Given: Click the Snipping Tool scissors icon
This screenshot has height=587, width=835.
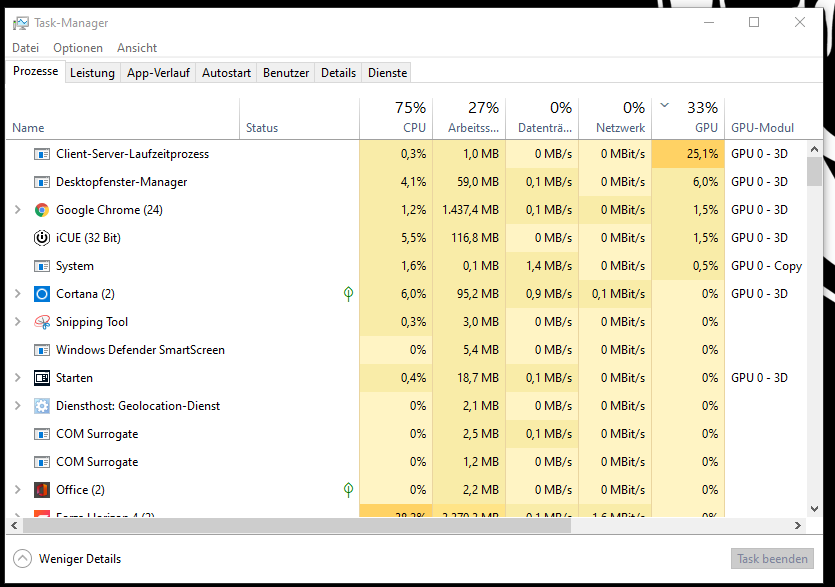Looking at the screenshot, I should tap(42, 322).
